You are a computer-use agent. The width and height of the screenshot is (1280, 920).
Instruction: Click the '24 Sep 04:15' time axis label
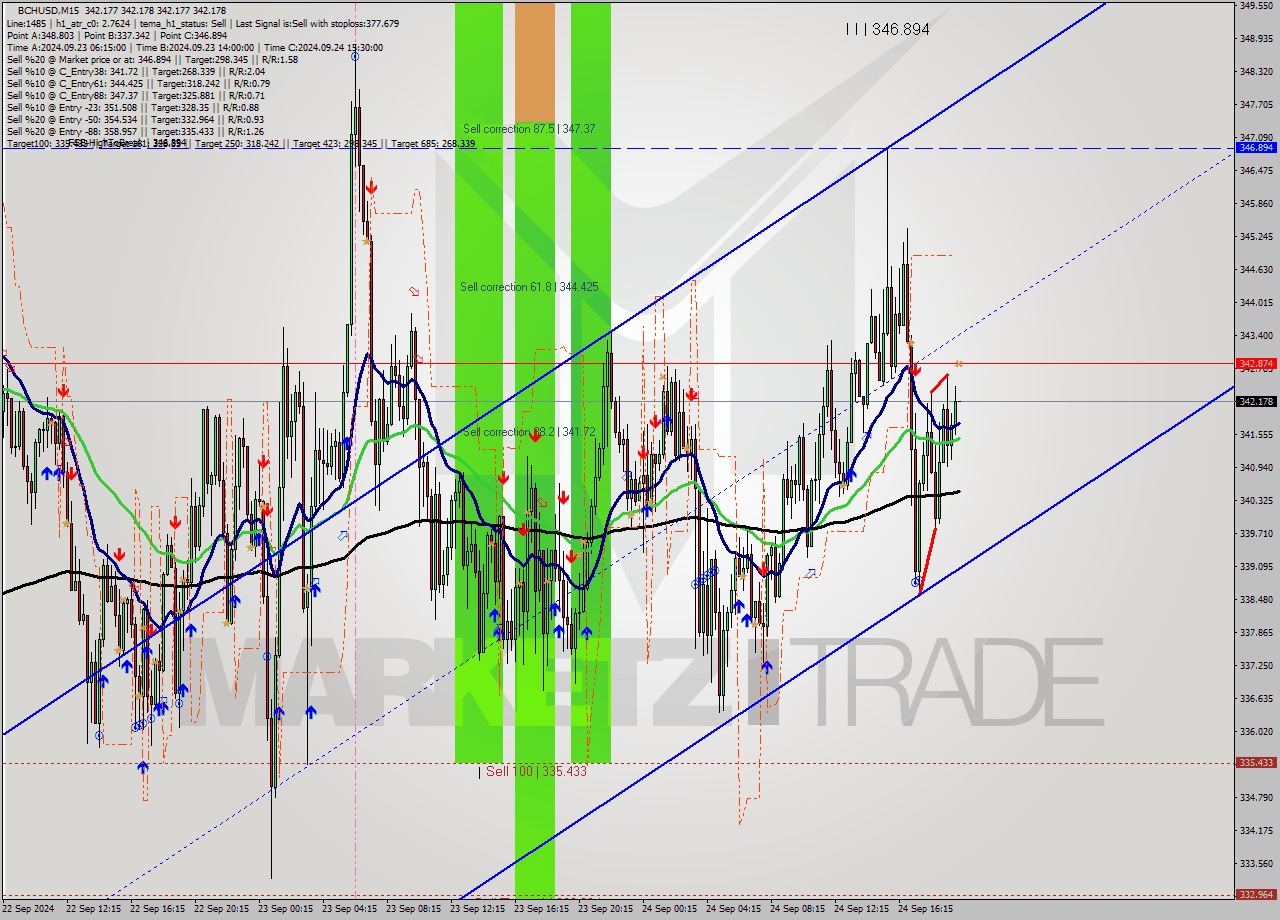[733, 909]
